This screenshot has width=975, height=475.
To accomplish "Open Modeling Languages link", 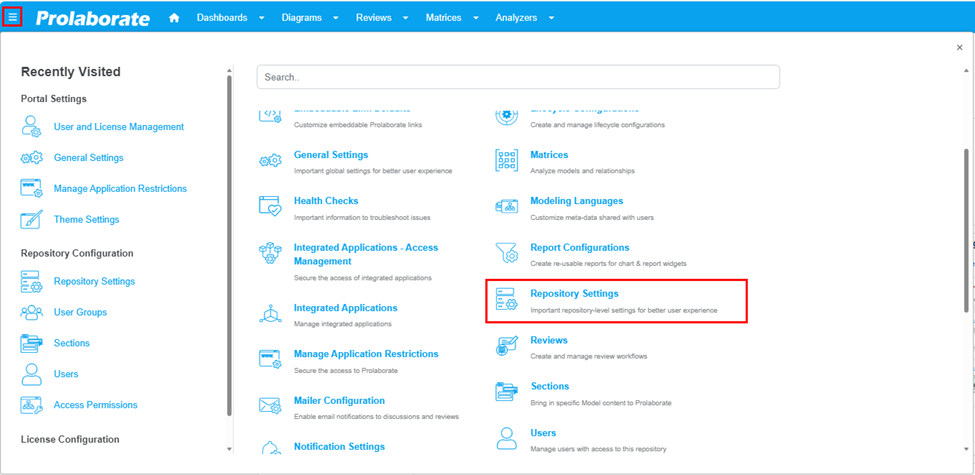I will pos(576,201).
